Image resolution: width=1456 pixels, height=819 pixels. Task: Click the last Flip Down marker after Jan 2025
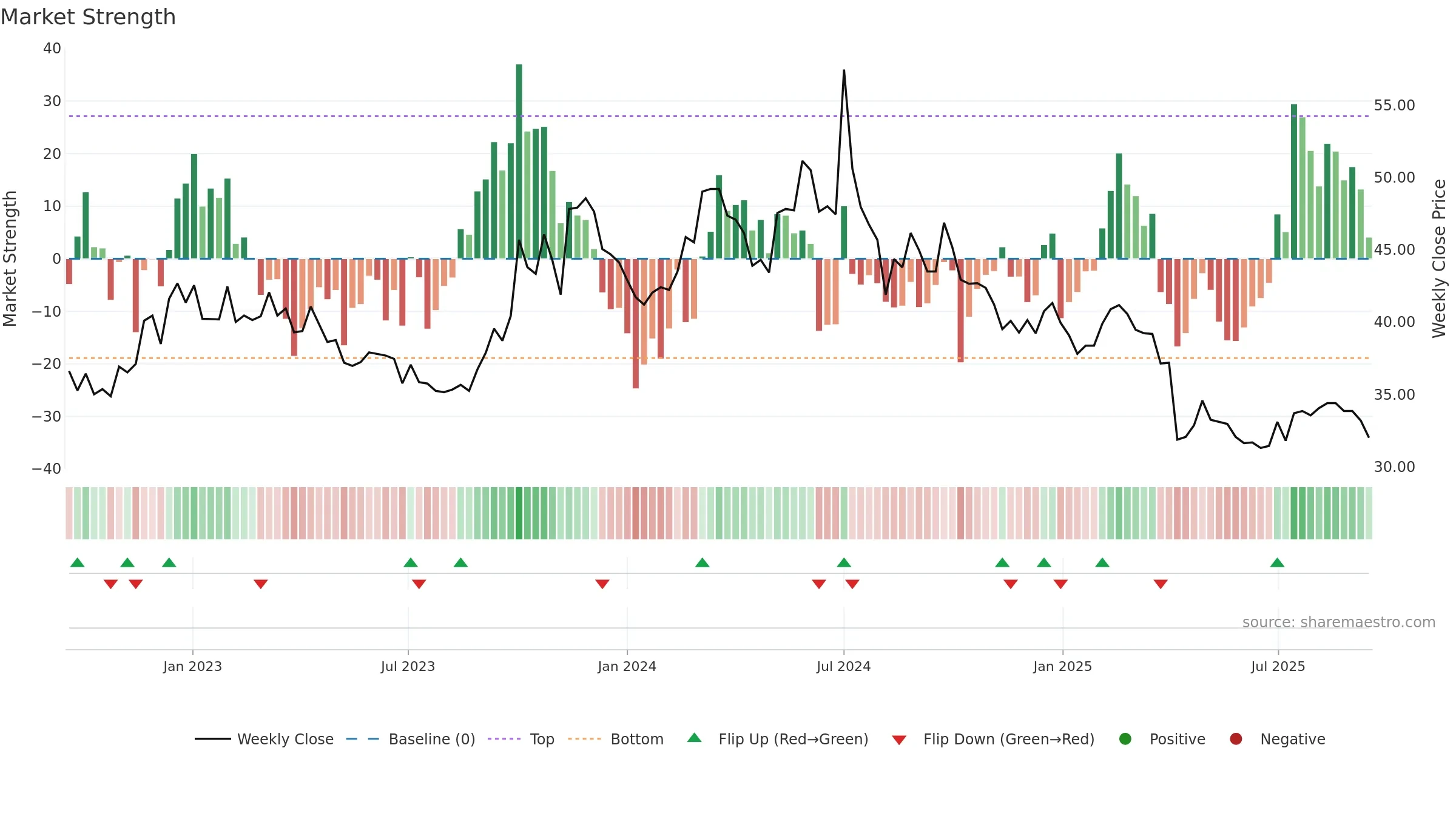1161,584
